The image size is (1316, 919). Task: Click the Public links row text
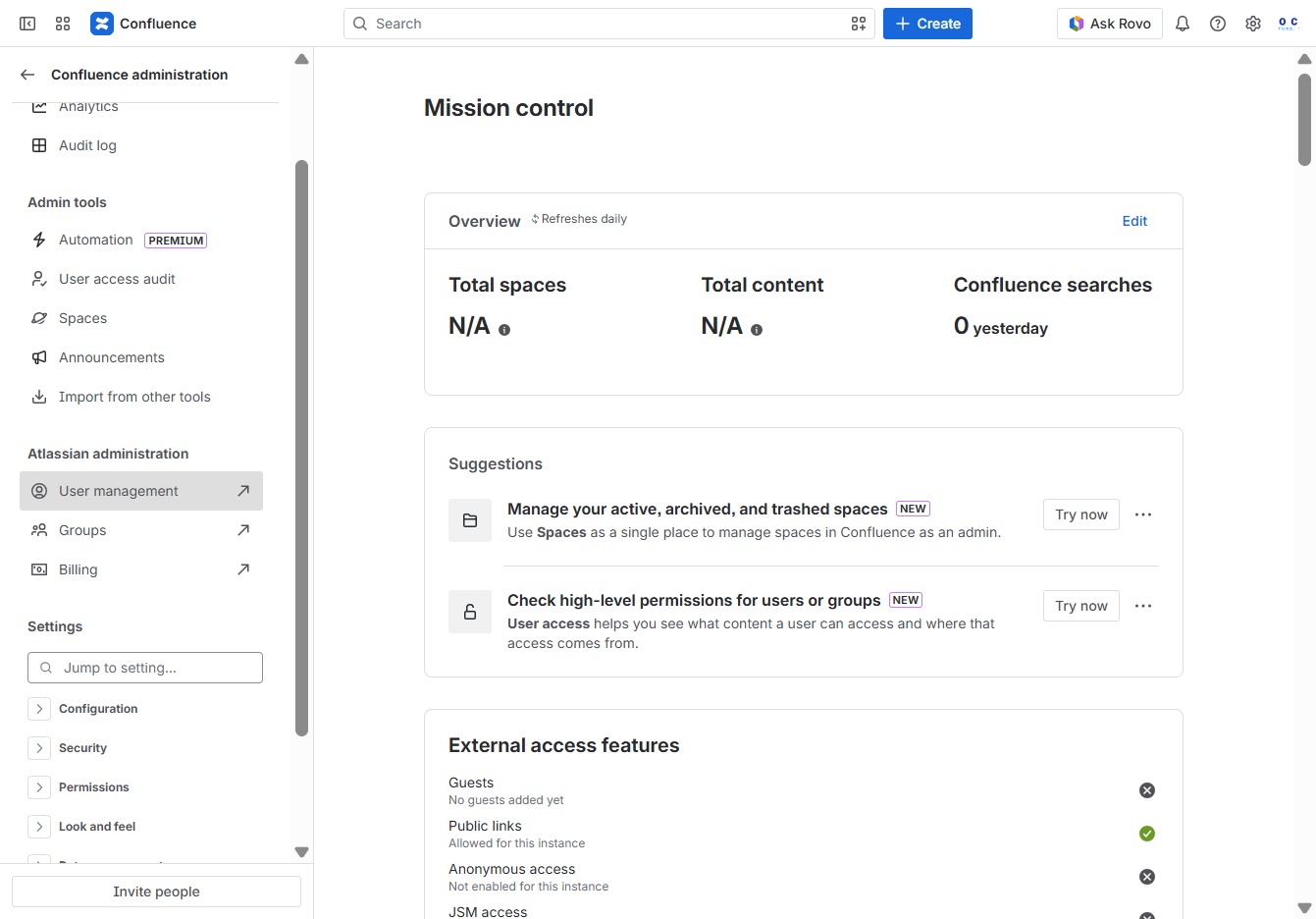[516, 834]
